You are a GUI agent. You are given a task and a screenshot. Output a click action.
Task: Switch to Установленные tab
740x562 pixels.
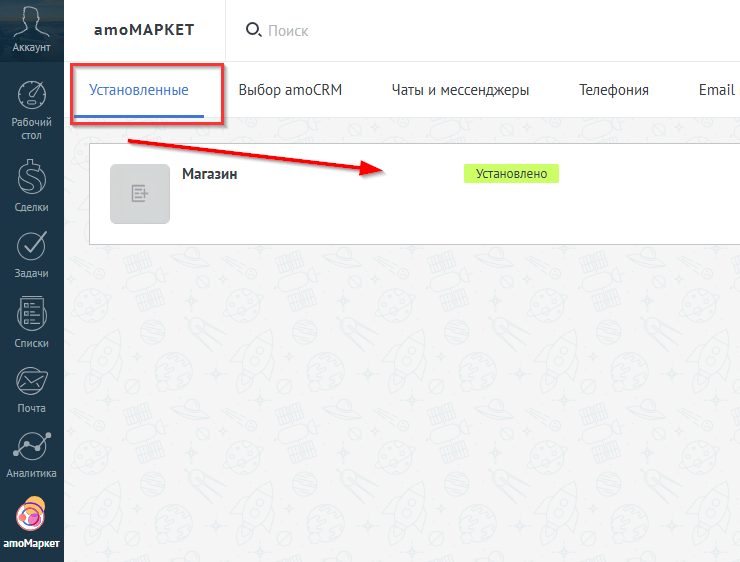139,90
